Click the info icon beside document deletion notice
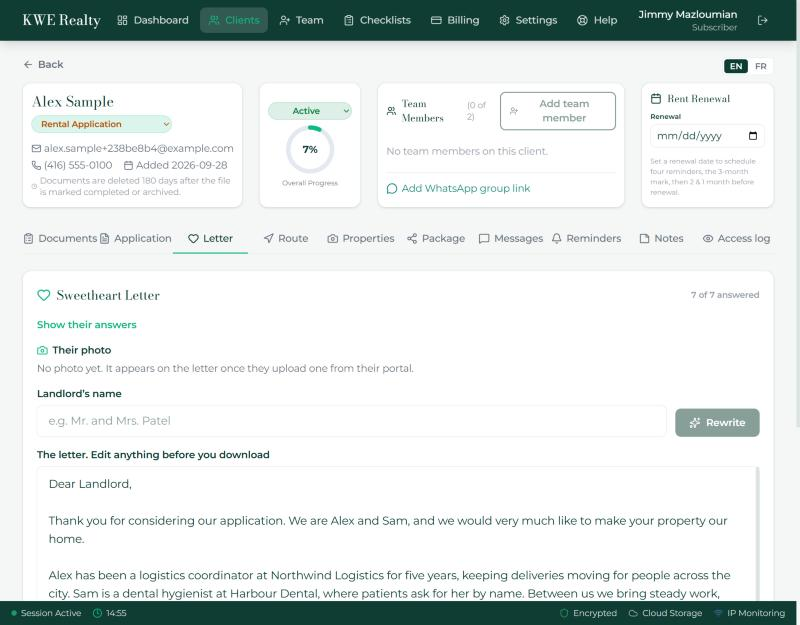 tap(34, 187)
